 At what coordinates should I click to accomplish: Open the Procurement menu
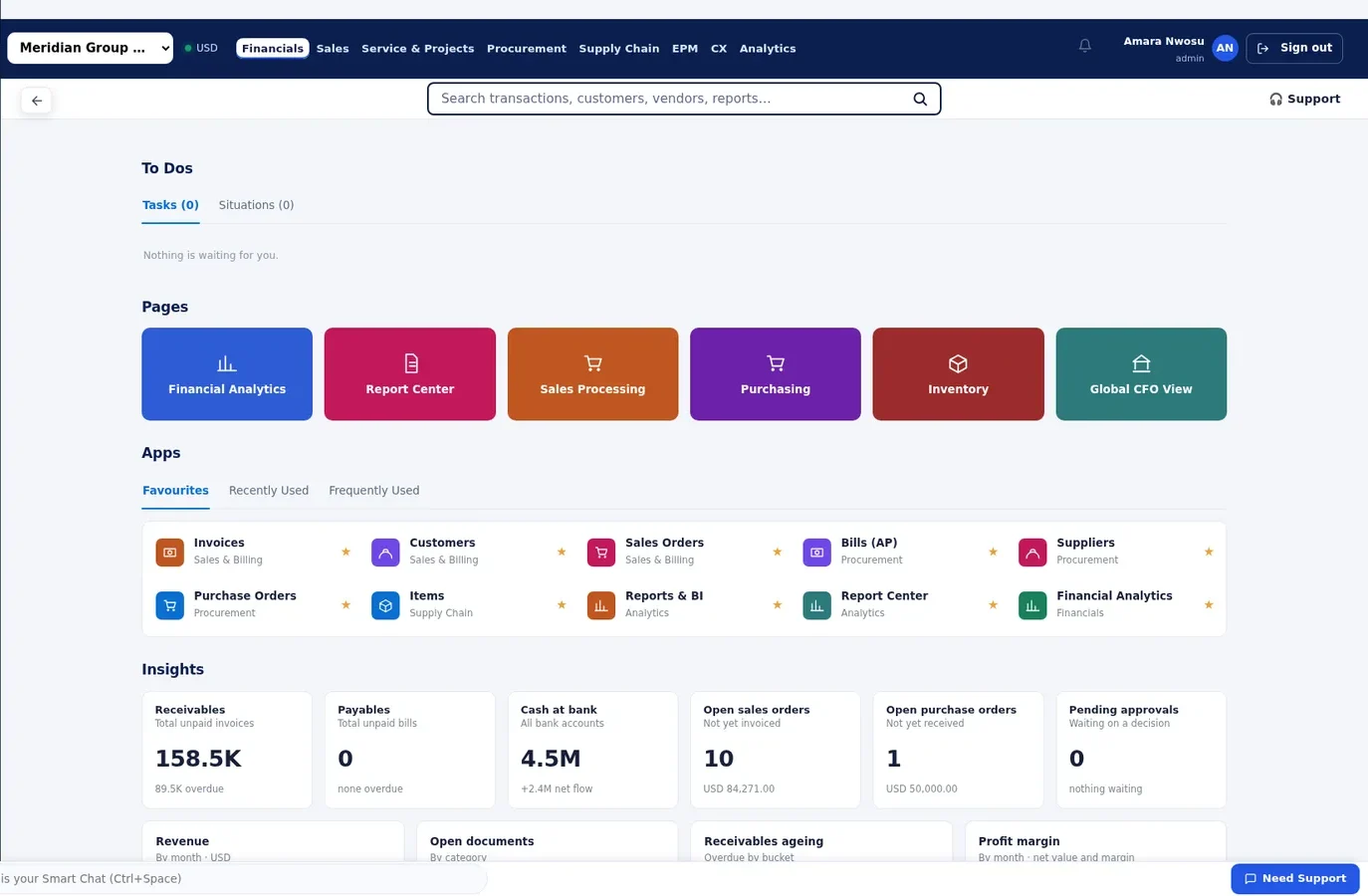[527, 48]
